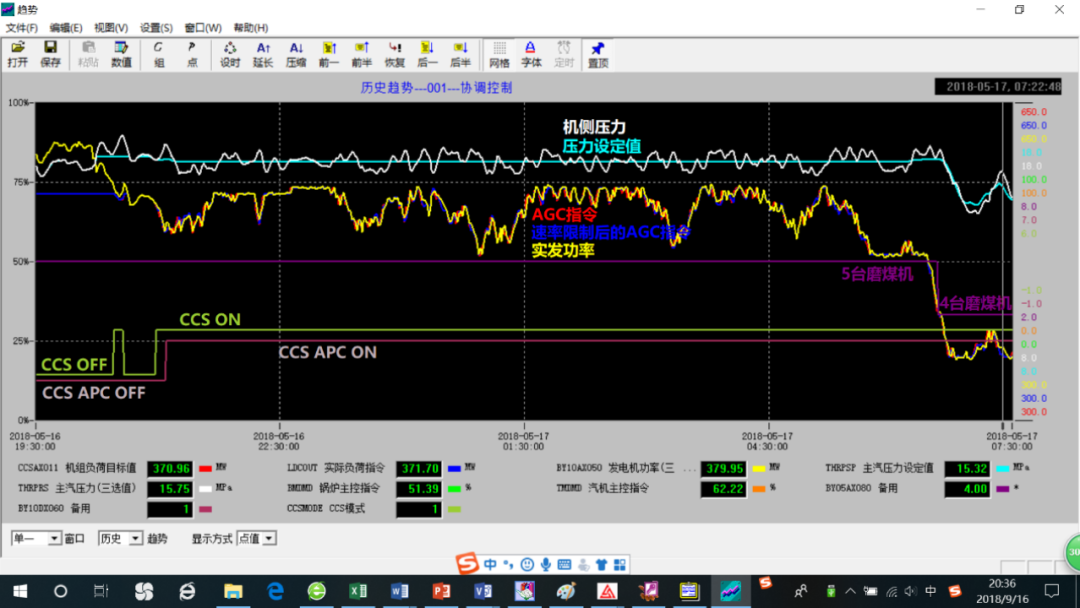Click the 保存 (Save) floppy disk icon
The width and height of the screenshot is (1080, 608).
(50, 54)
